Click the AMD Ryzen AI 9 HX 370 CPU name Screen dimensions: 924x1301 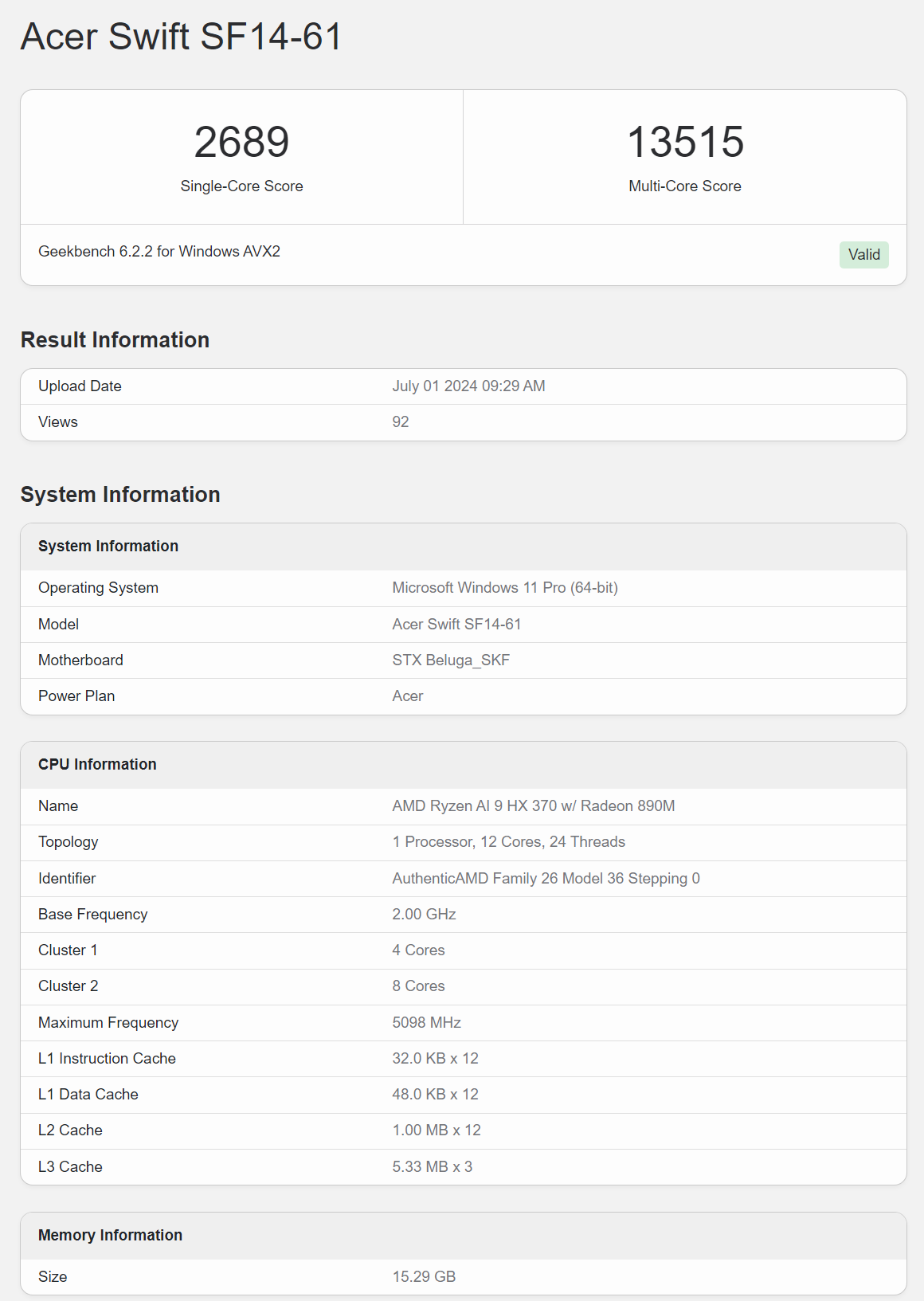(533, 806)
